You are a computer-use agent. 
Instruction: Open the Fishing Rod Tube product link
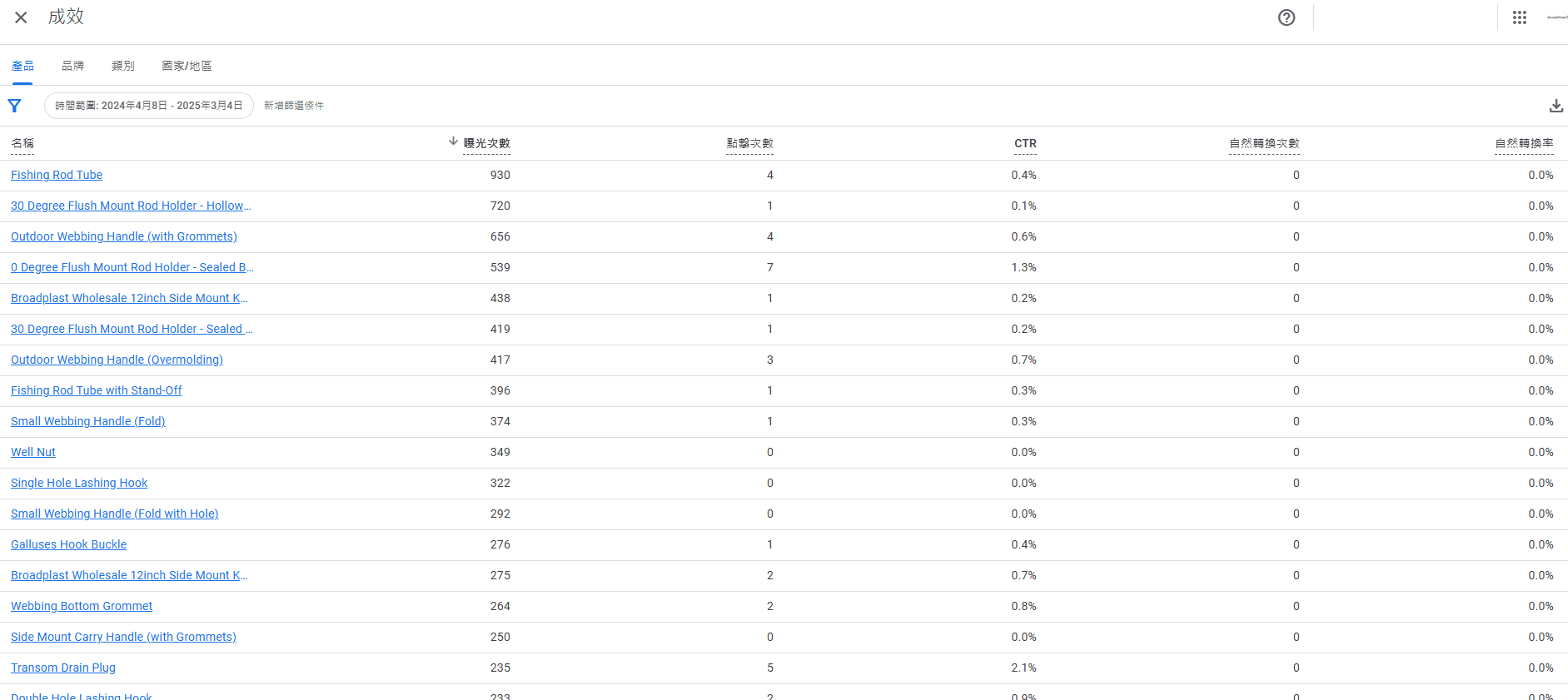tap(57, 175)
